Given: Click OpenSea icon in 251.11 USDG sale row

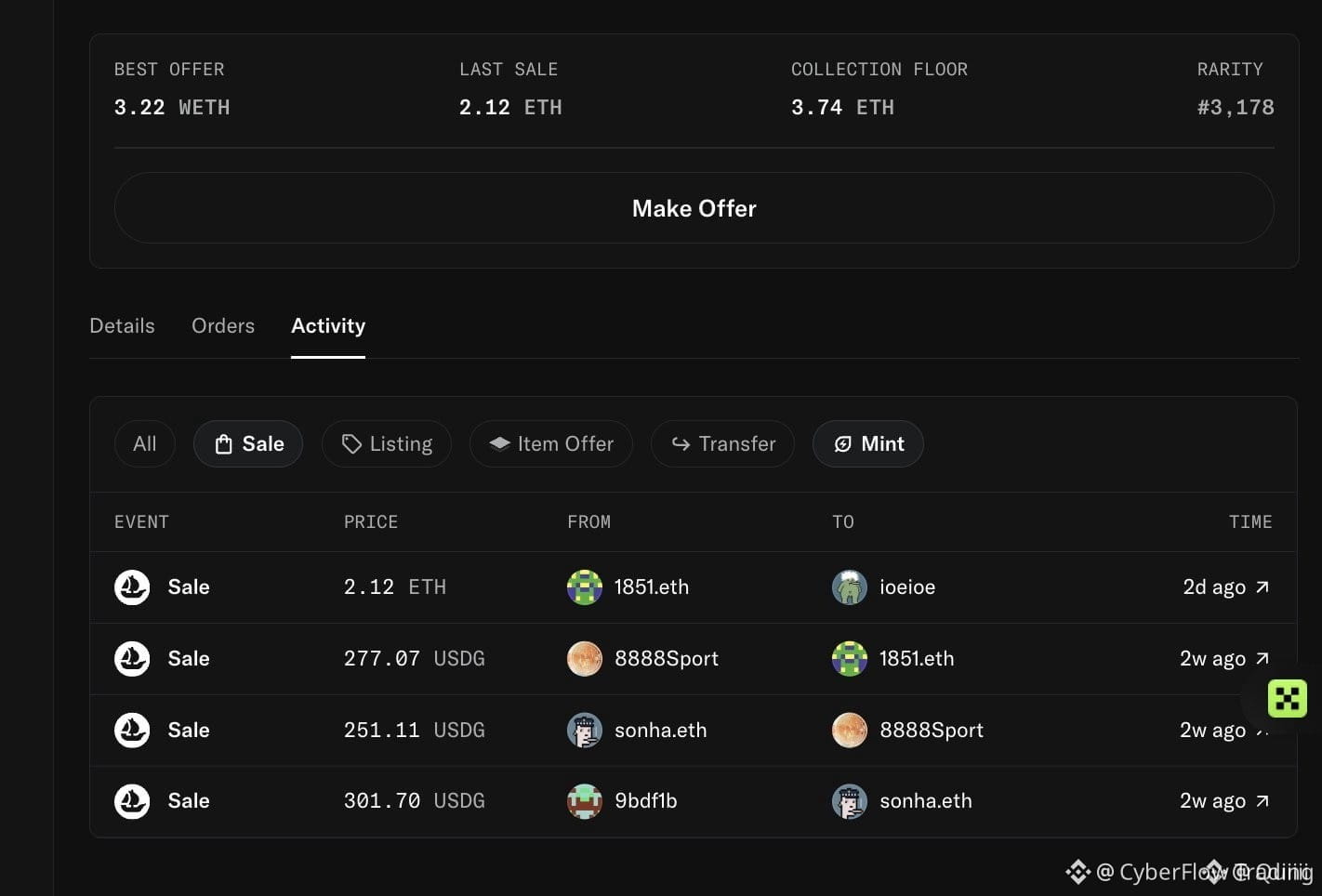Looking at the screenshot, I should [132, 731].
